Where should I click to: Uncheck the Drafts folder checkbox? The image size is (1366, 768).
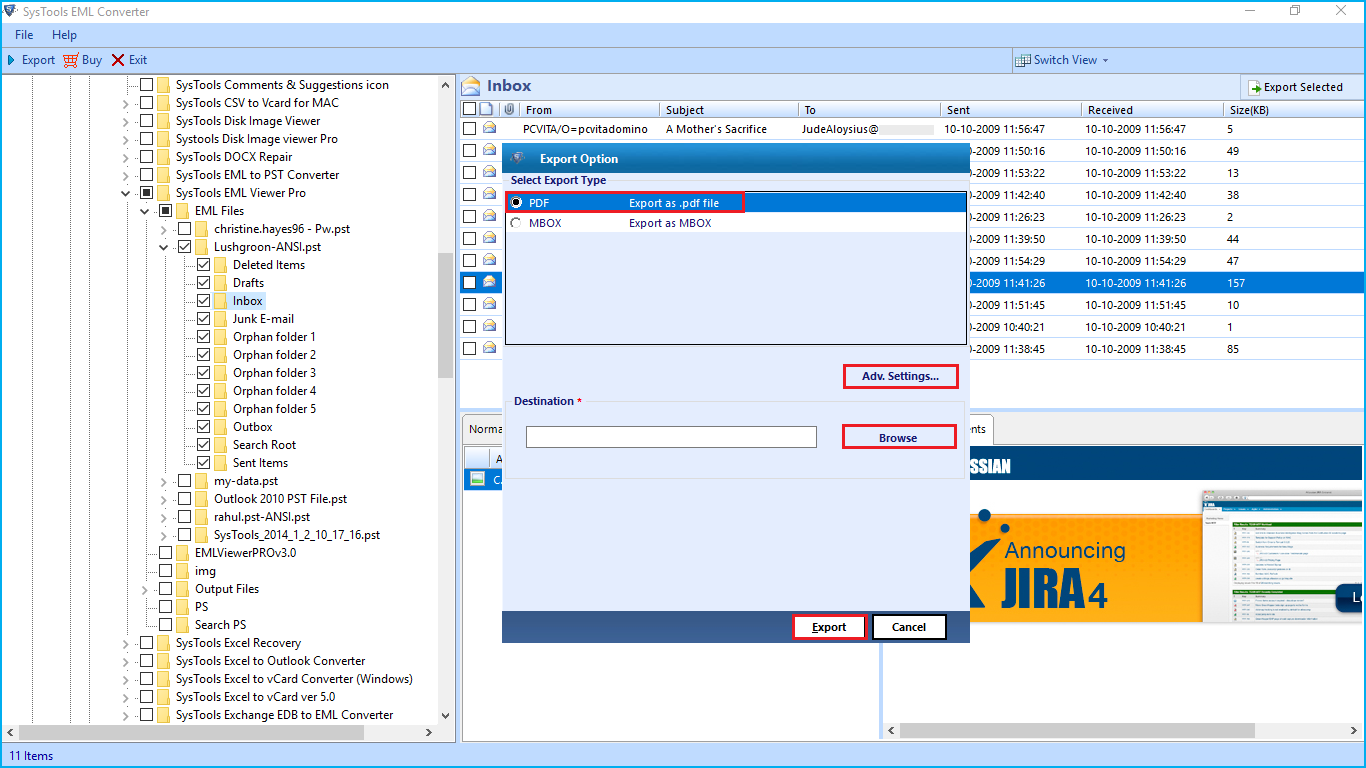pyautogui.click(x=204, y=283)
